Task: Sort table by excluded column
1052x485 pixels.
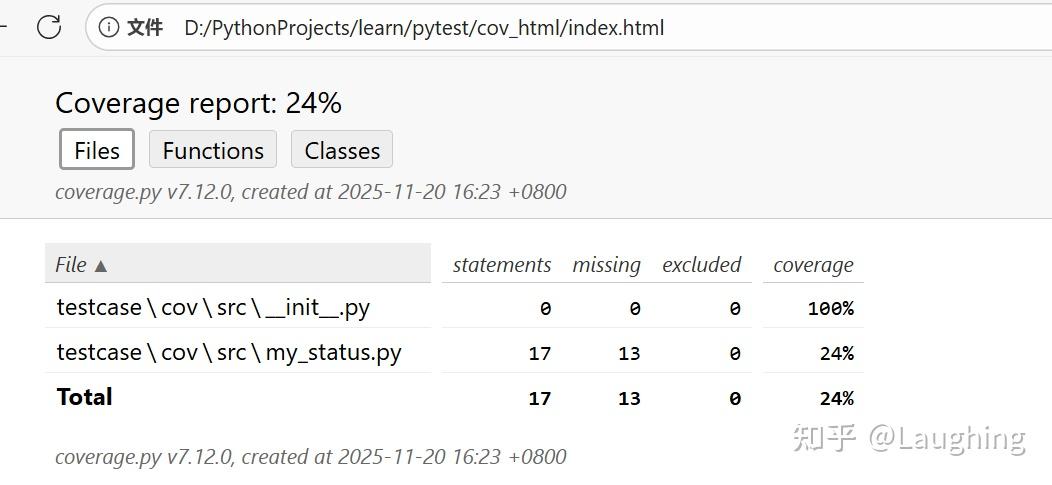Action: pos(701,265)
